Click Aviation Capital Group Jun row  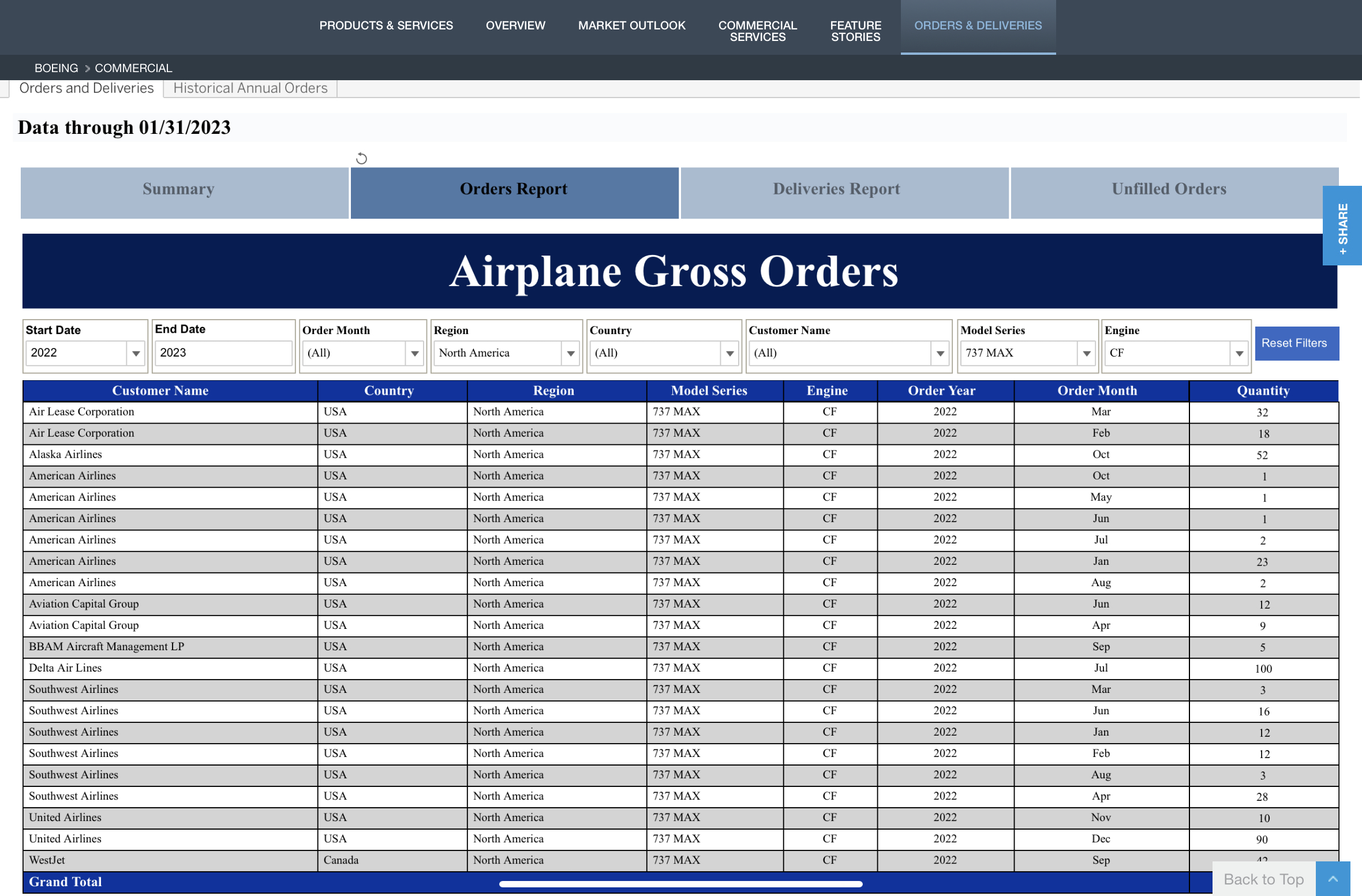[x=680, y=604]
